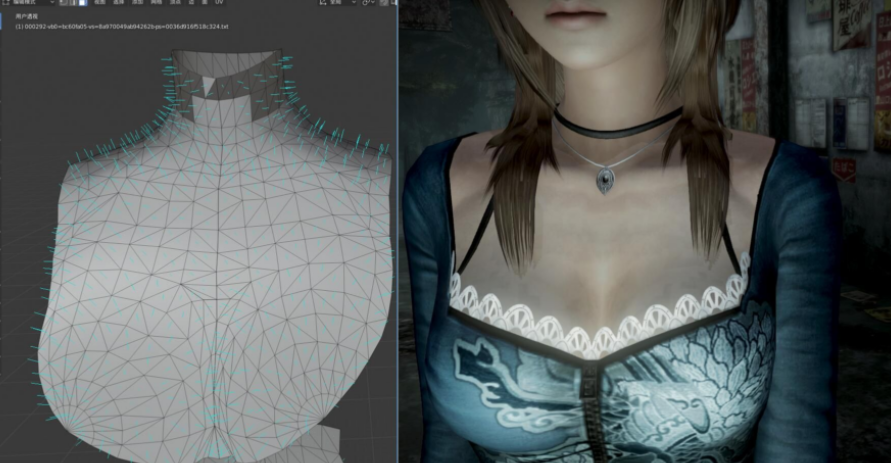Switch to vertex select mode
The height and width of the screenshot is (463, 891).
(64, 2)
